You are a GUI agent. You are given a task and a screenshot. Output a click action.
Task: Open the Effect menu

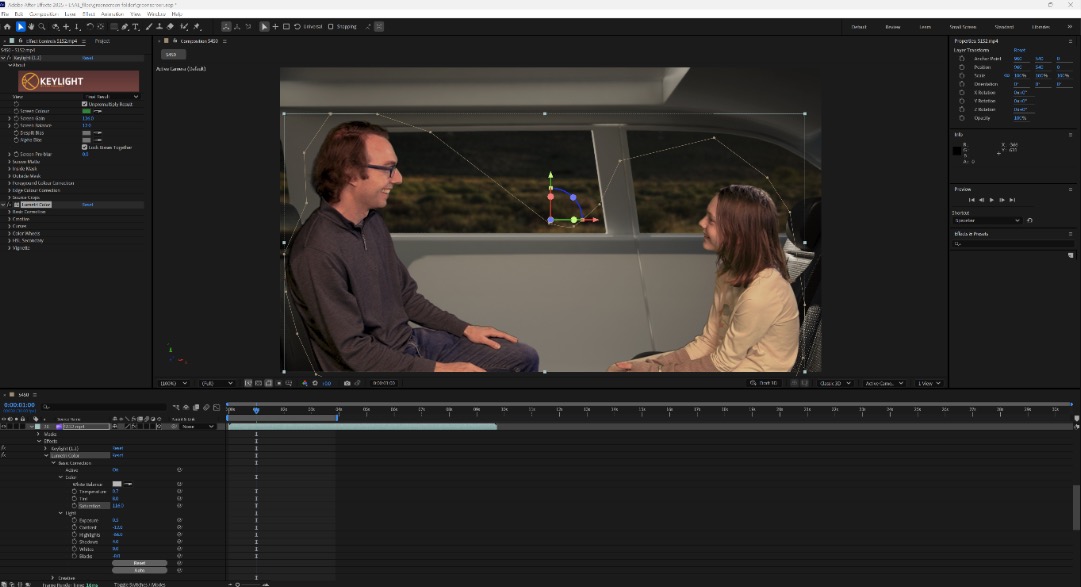tap(89, 14)
